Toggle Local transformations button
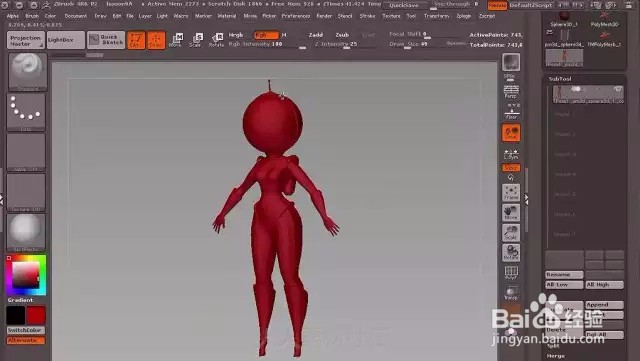Viewport: 640px width, 361px height. click(511, 133)
